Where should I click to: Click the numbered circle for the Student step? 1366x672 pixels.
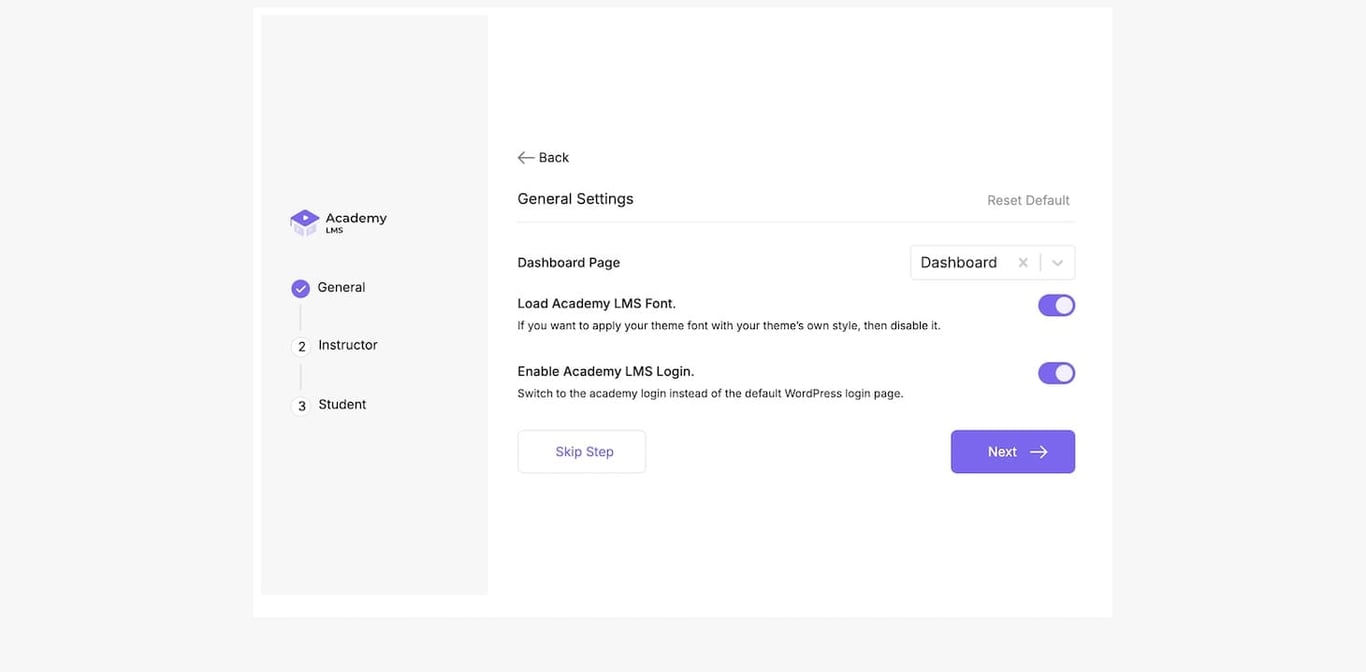coord(301,406)
